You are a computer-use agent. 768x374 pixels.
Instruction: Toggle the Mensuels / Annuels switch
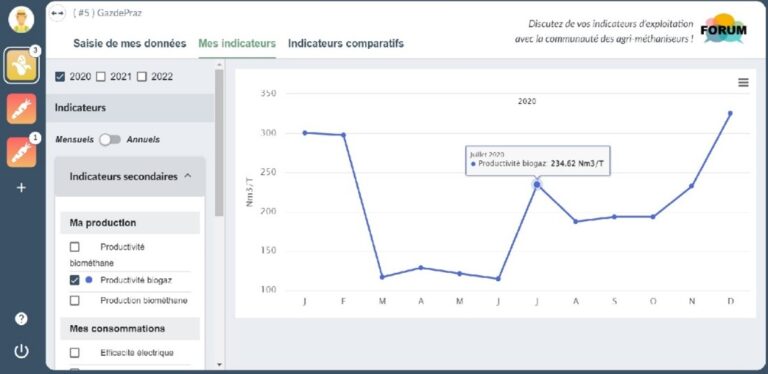point(110,140)
